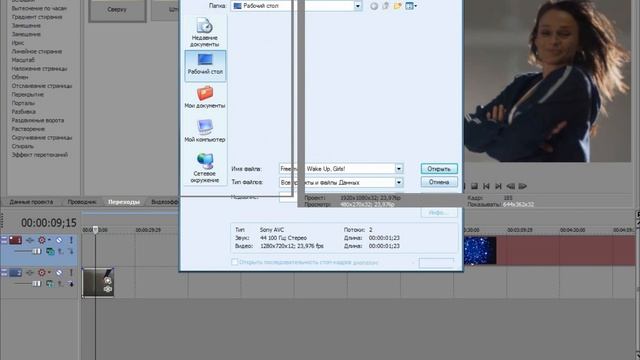Select track 2 number badge
The width and height of the screenshot is (640, 360).
(16, 272)
